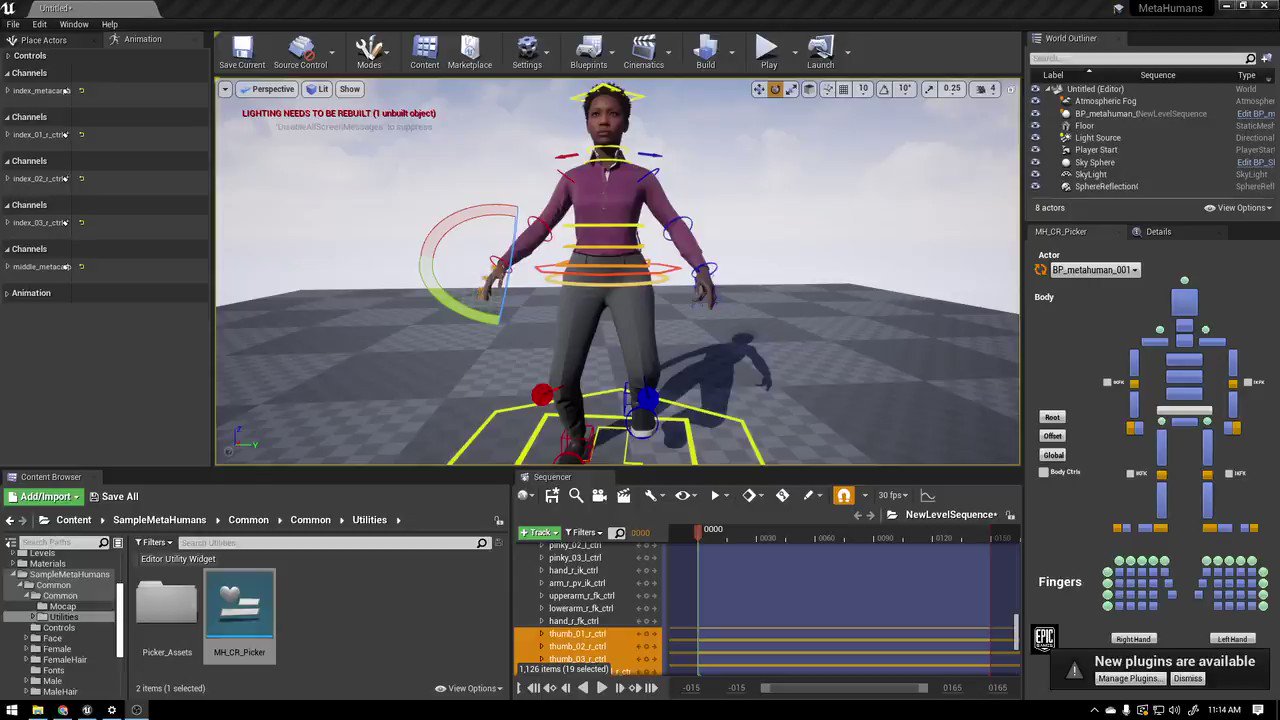Click the Sequencer timeline range scrollbar

[845, 688]
